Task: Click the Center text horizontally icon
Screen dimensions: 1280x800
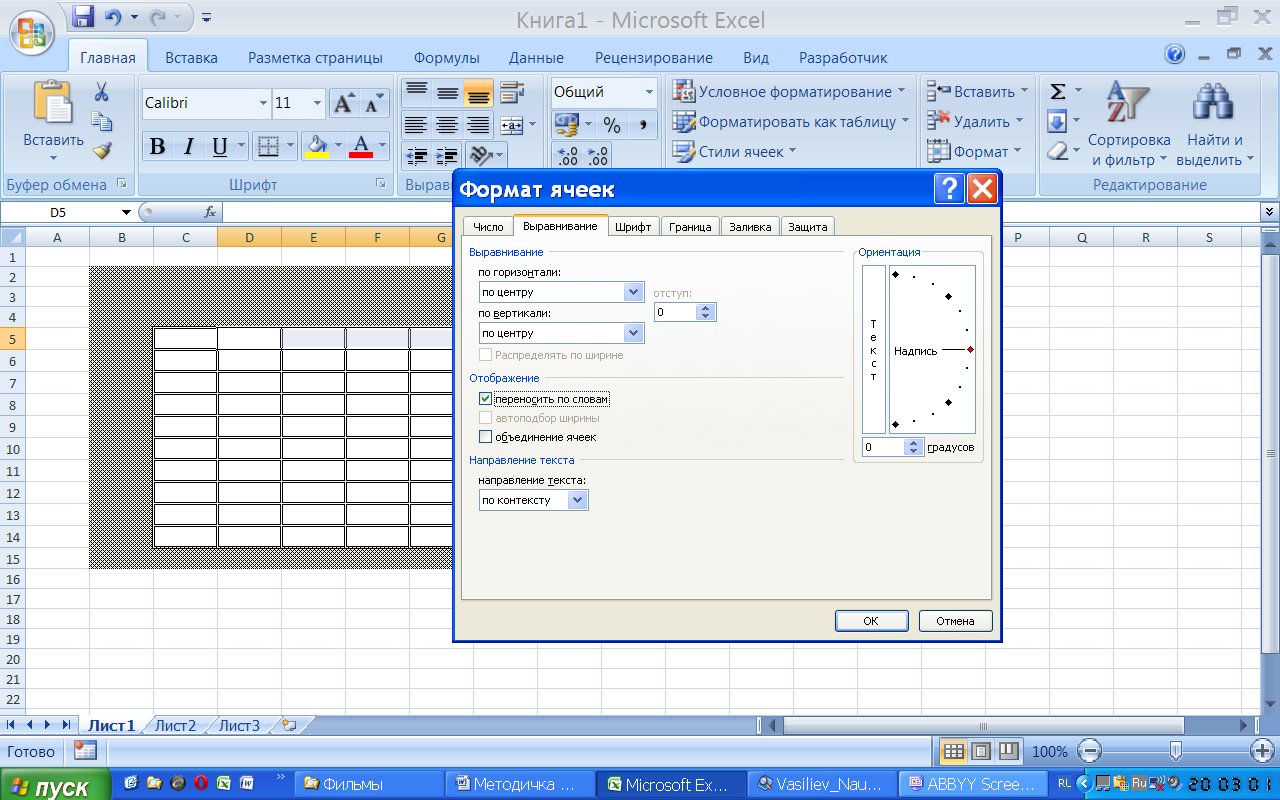Action: click(447, 125)
